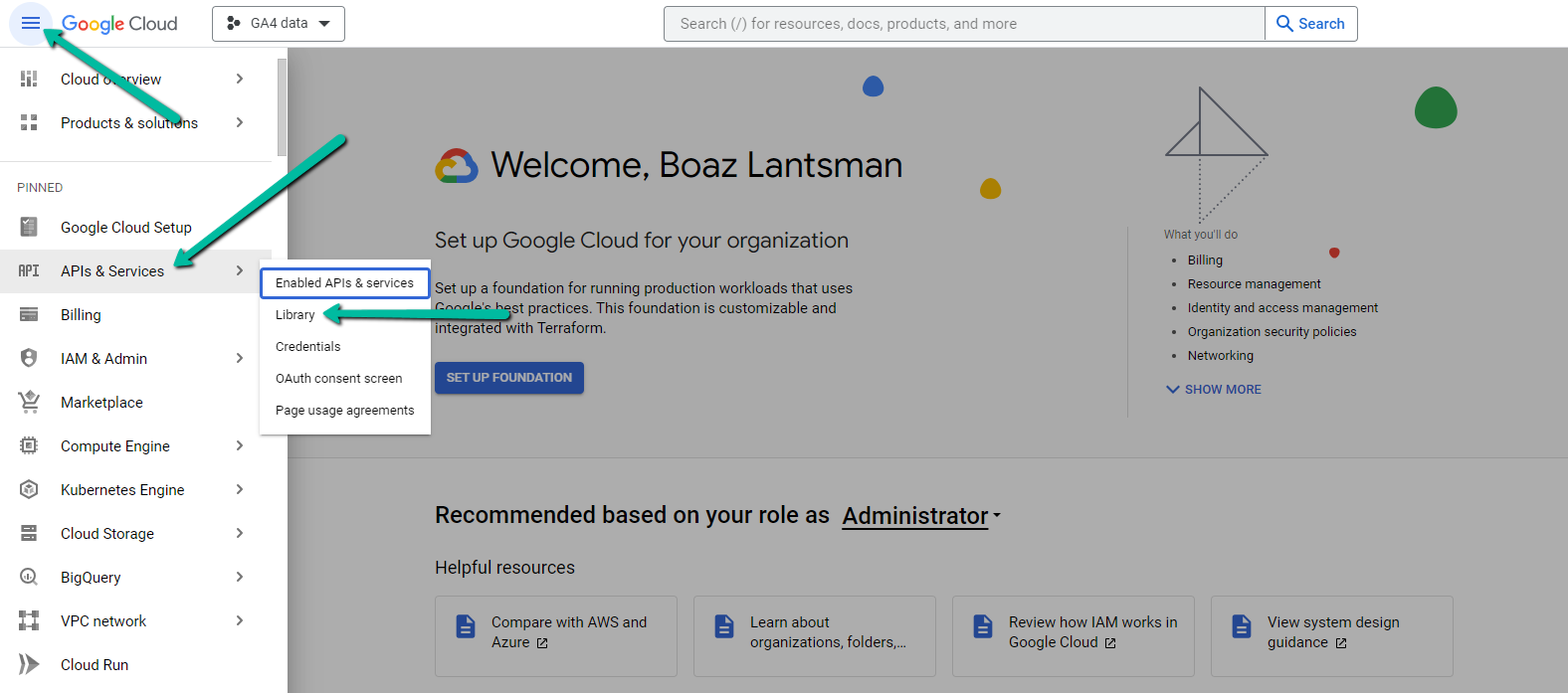Open the Administrator role dropdown

921,516
